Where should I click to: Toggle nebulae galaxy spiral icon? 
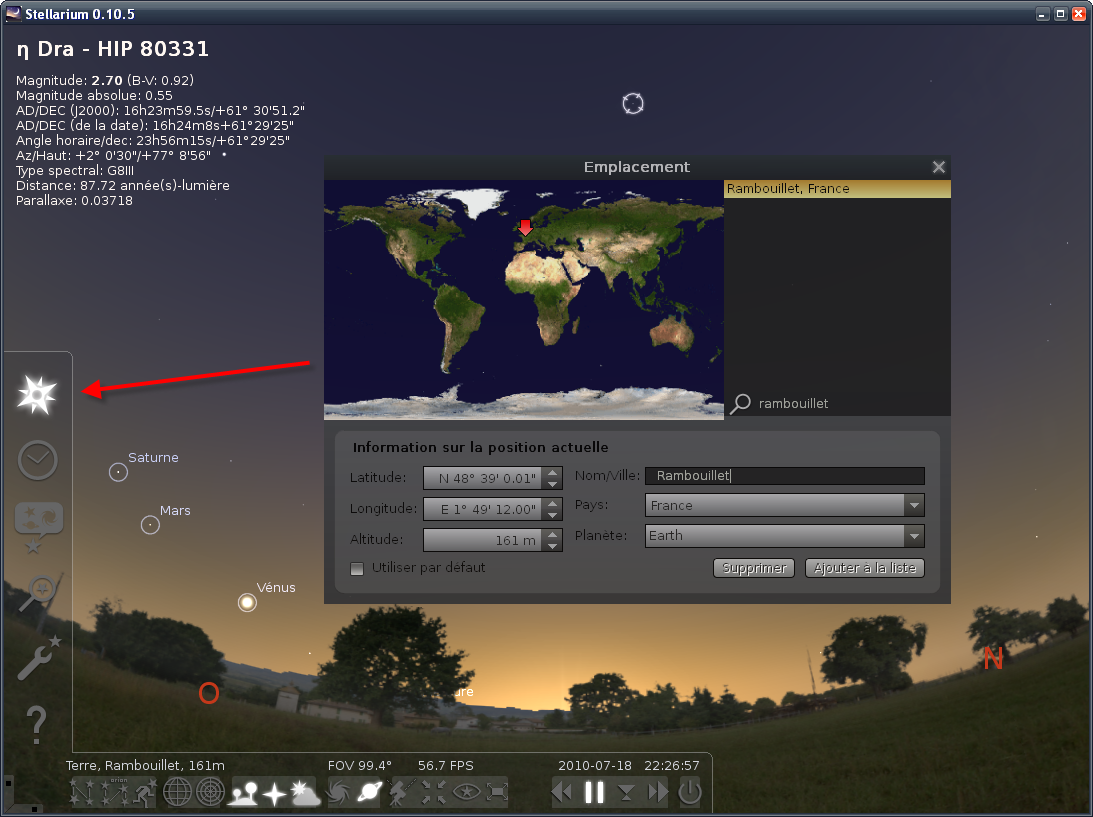point(339,793)
